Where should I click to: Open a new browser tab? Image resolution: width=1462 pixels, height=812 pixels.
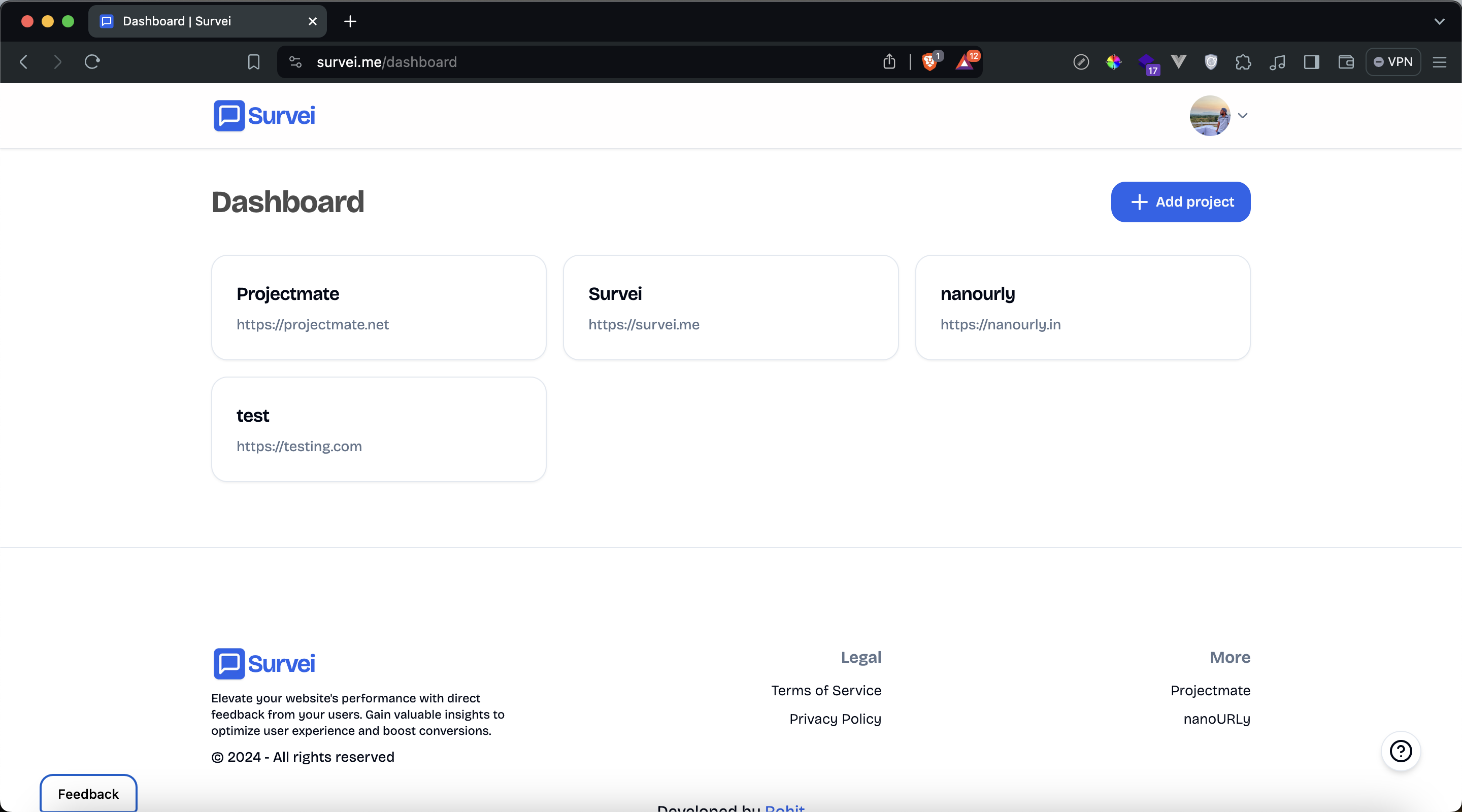click(350, 21)
